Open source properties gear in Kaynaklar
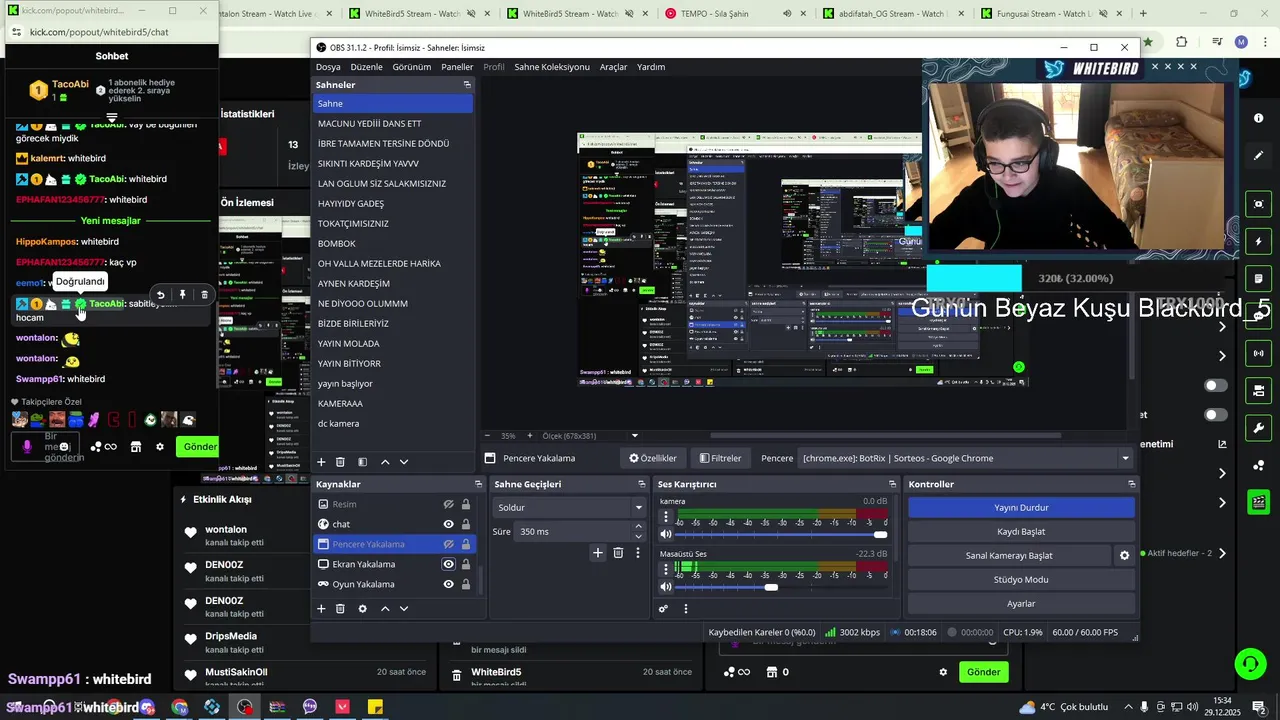This screenshot has height=720, width=1280. (x=362, y=608)
